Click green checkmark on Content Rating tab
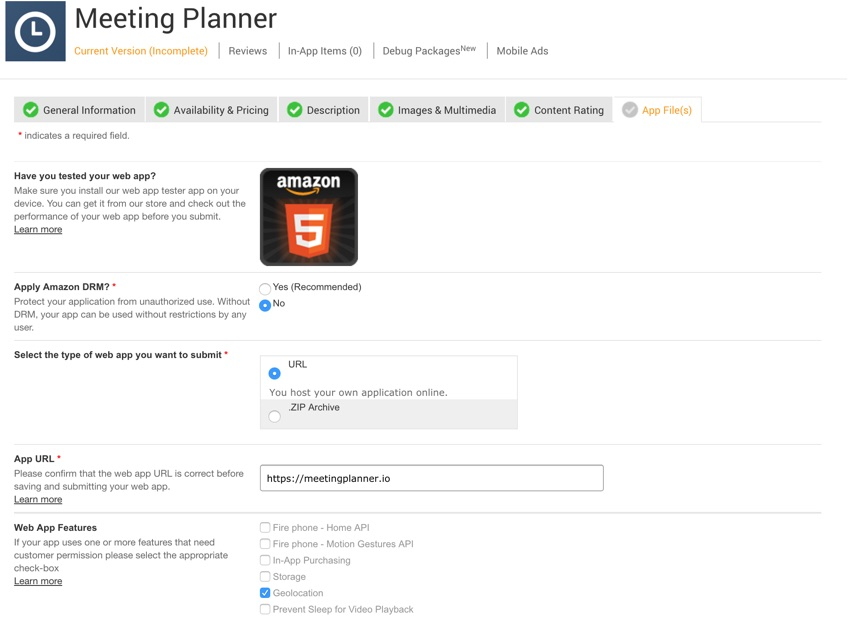This screenshot has height=618, width=850. pyautogui.click(x=521, y=110)
